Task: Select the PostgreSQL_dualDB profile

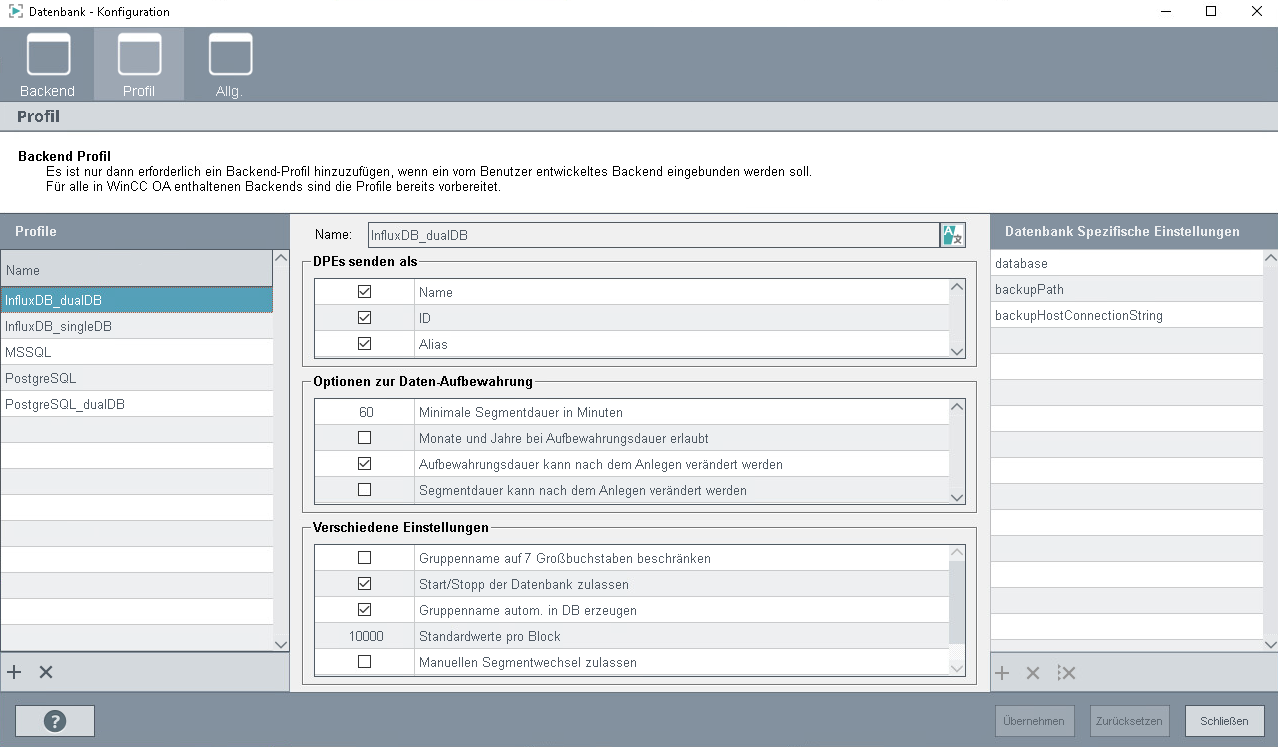Action: click(136, 404)
